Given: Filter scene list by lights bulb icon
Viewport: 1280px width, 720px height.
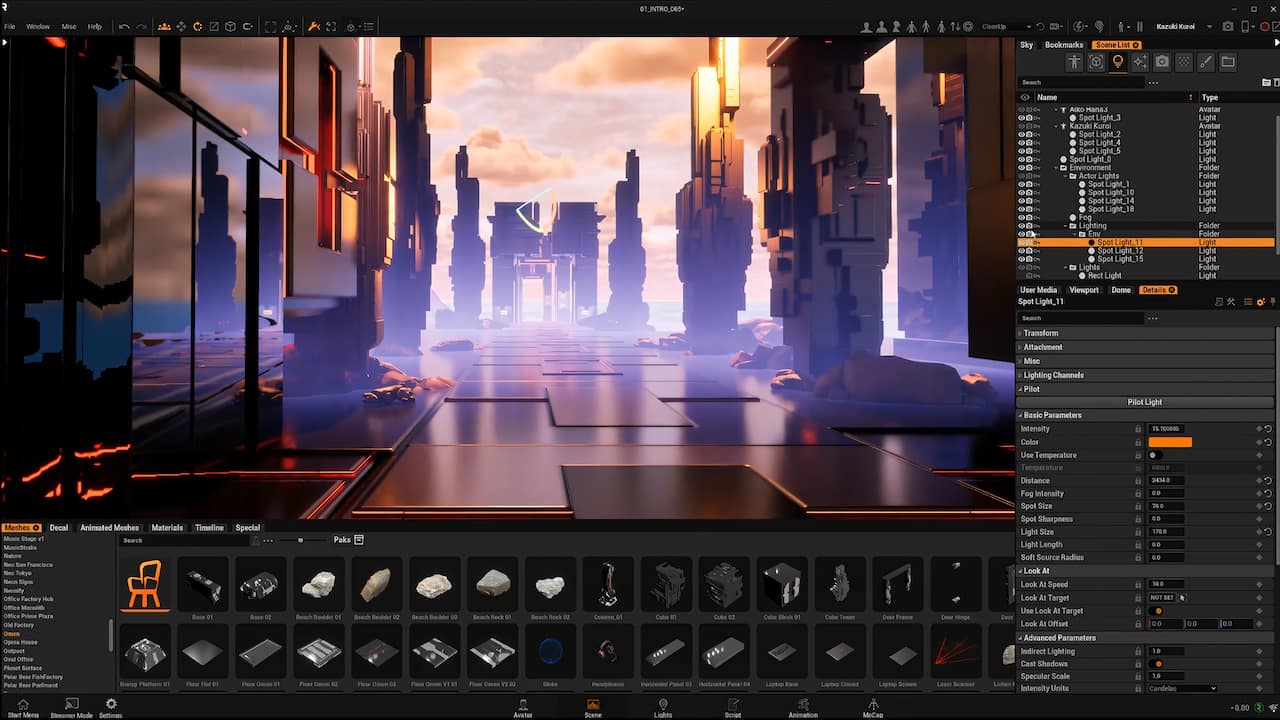Looking at the screenshot, I should coord(1118,62).
